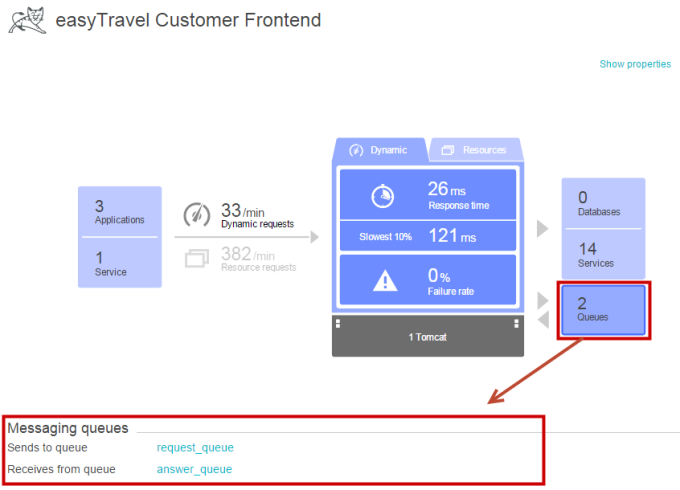Select the Sends to queue label
Viewport: 680px width, 490px height.
coord(47,448)
